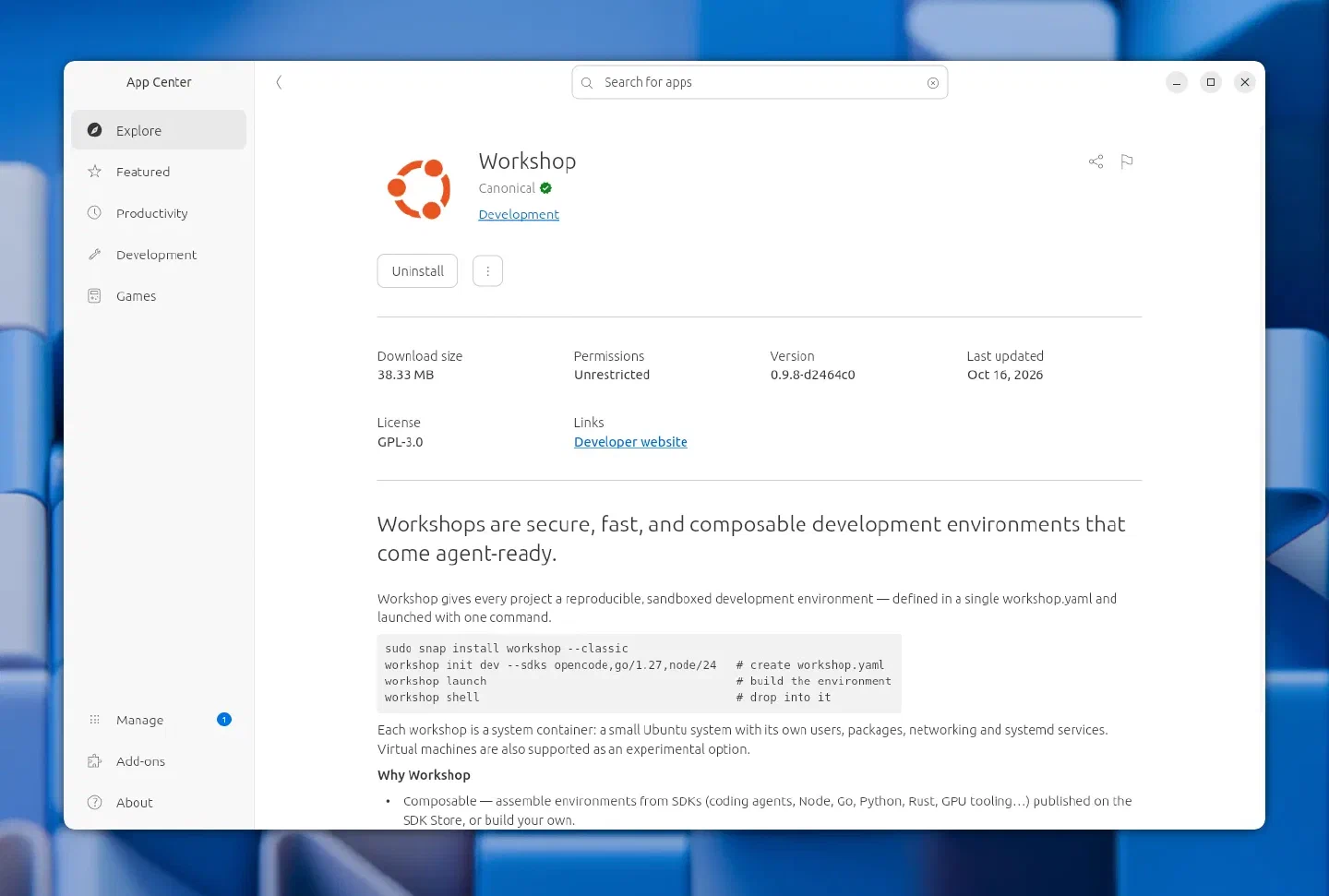1329x896 pixels.
Task: Report the app using the flag icon
Action: click(x=1127, y=161)
